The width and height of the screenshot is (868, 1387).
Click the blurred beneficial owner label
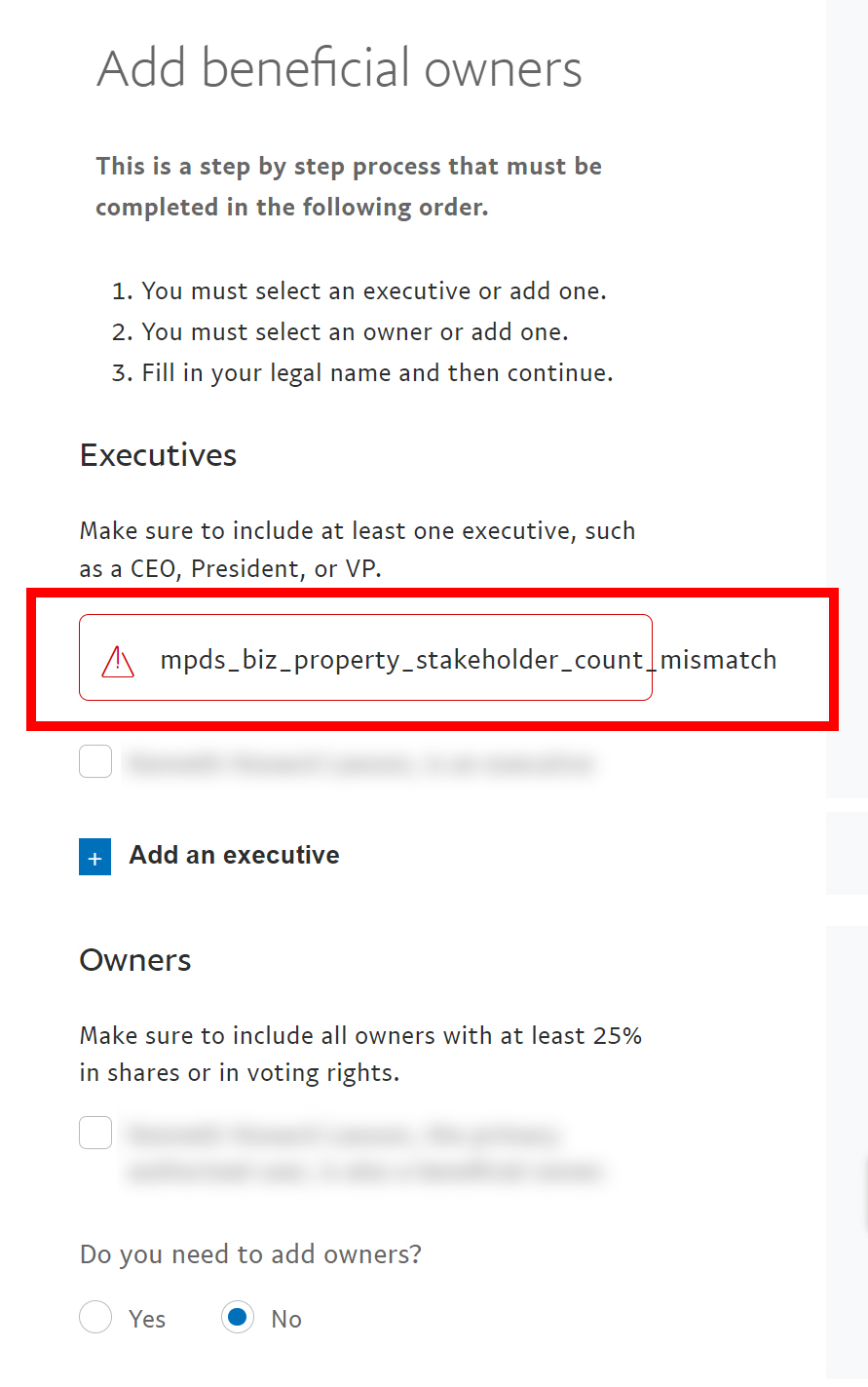(x=364, y=1152)
